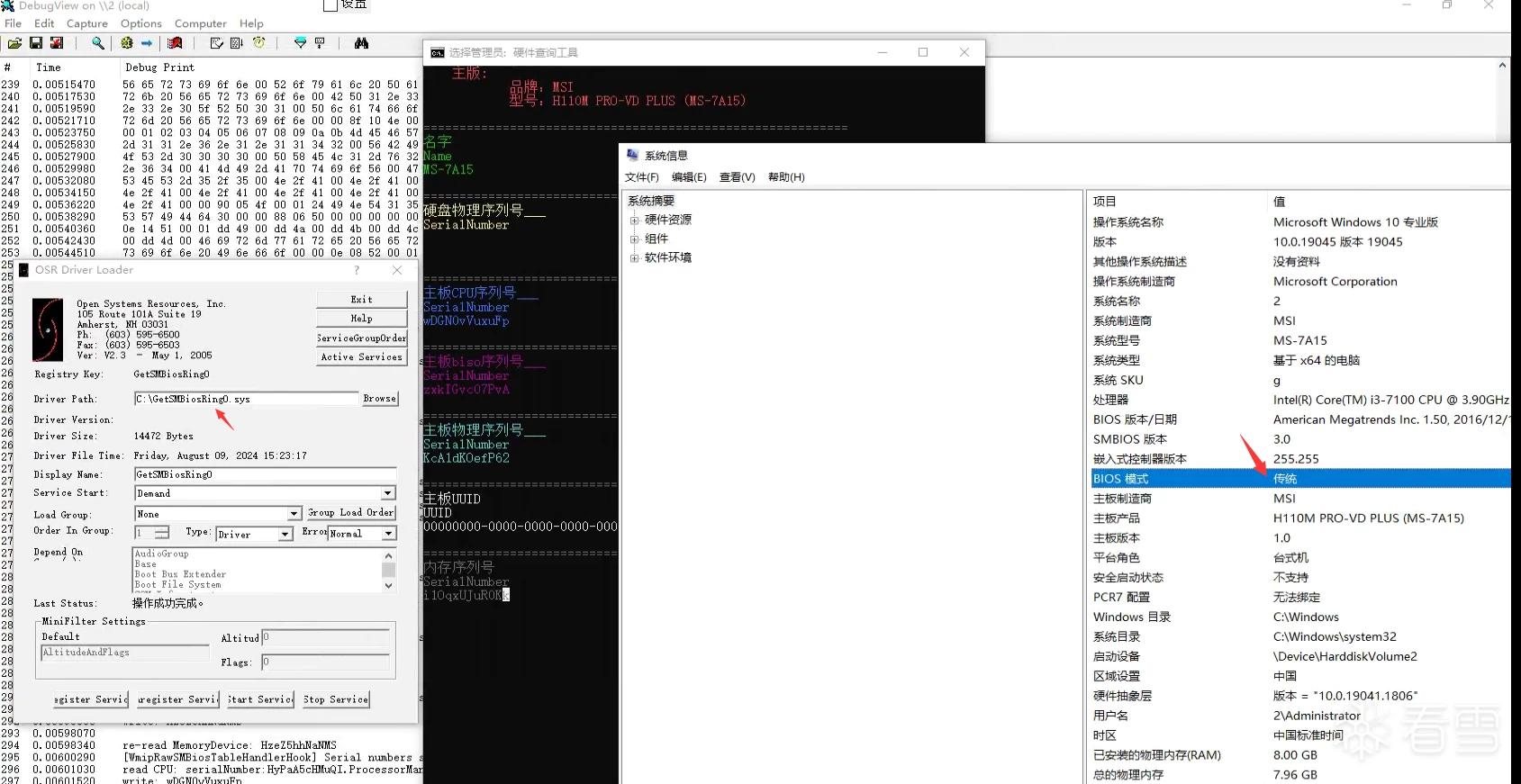Toggle the checkbox beside 设置 at top
Viewport: 1521px width, 784px height.
pyautogui.click(x=330, y=5)
